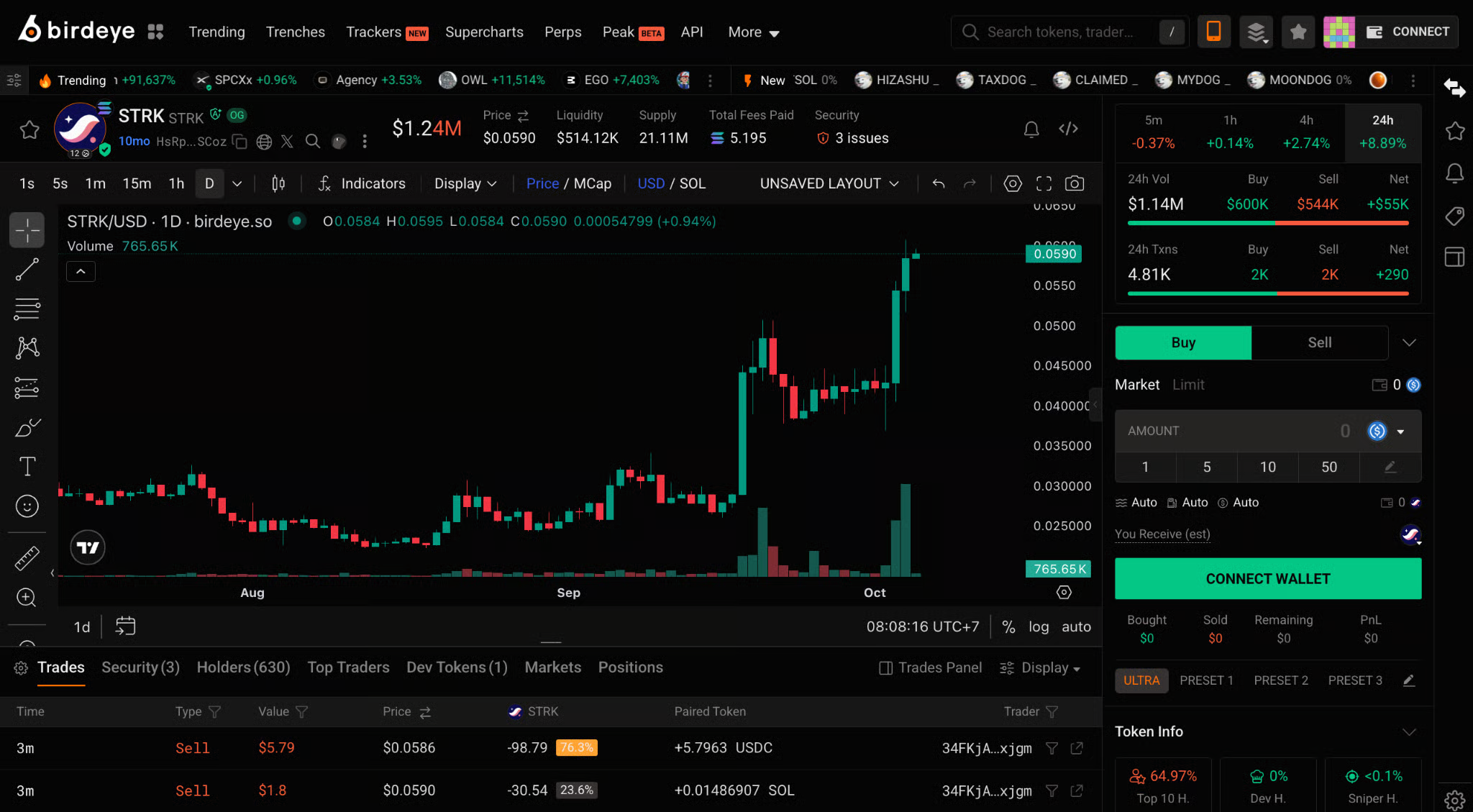Select the PRESET 1 option
The width and height of the screenshot is (1473, 812).
point(1206,680)
